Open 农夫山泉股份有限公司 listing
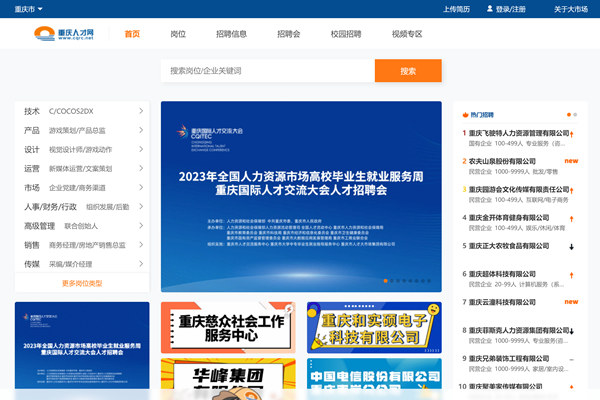600x400 pixels. coord(502,161)
